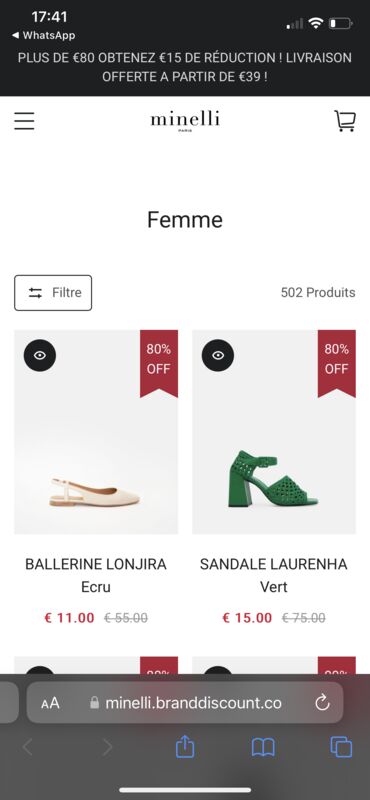Select the BALLERINE LONJIRA product title

(x=96, y=564)
